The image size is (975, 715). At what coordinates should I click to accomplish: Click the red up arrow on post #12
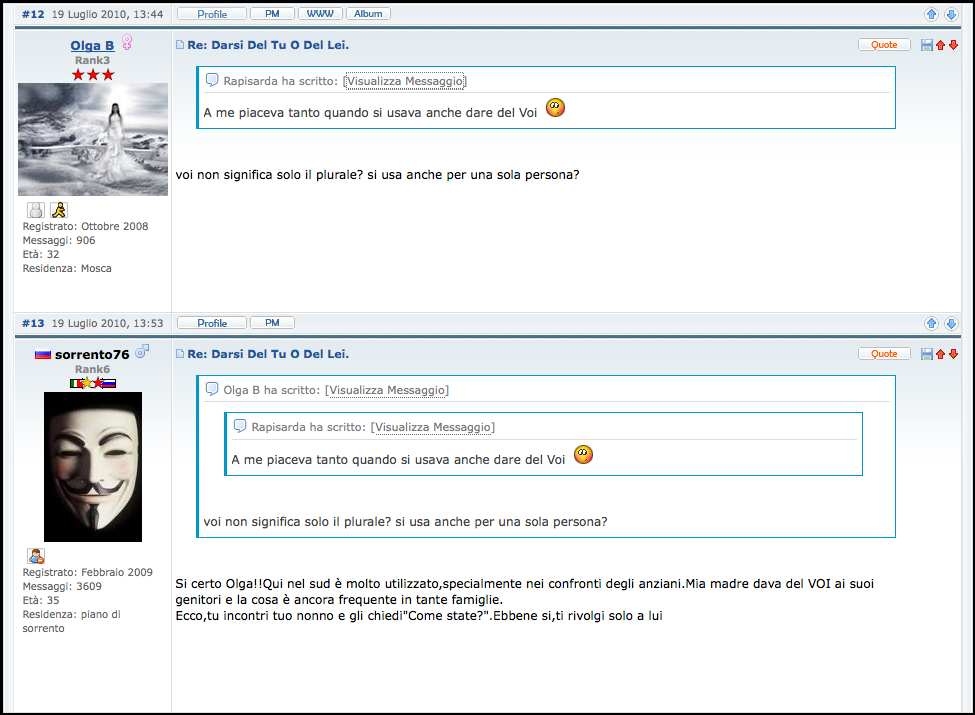point(940,45)
